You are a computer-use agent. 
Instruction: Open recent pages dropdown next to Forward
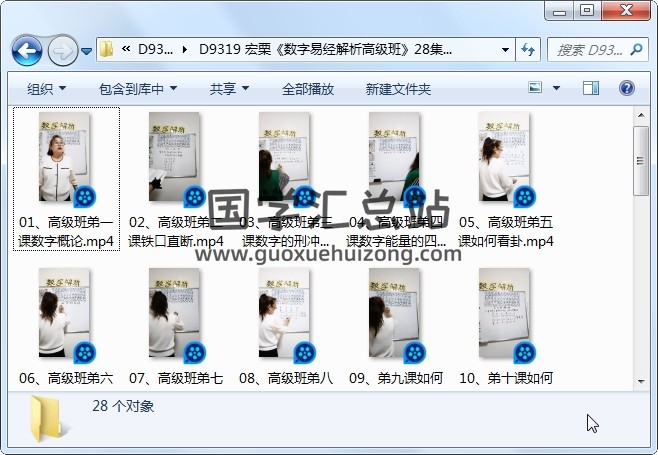click(x=87, y=50)
